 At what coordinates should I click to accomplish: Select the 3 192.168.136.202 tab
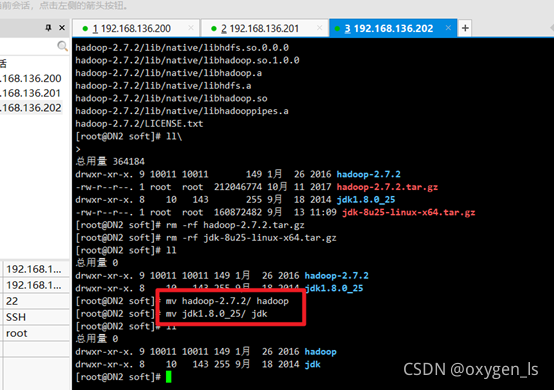(393, 28)
